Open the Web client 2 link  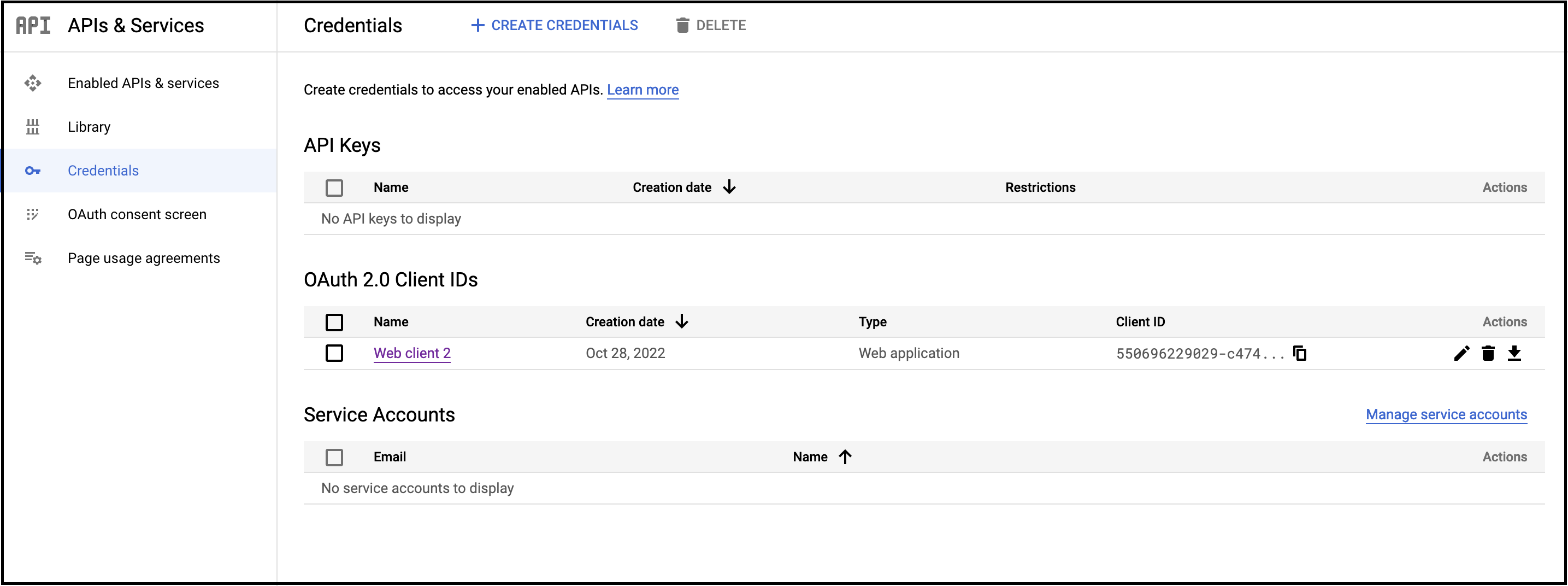click(412, 353)
